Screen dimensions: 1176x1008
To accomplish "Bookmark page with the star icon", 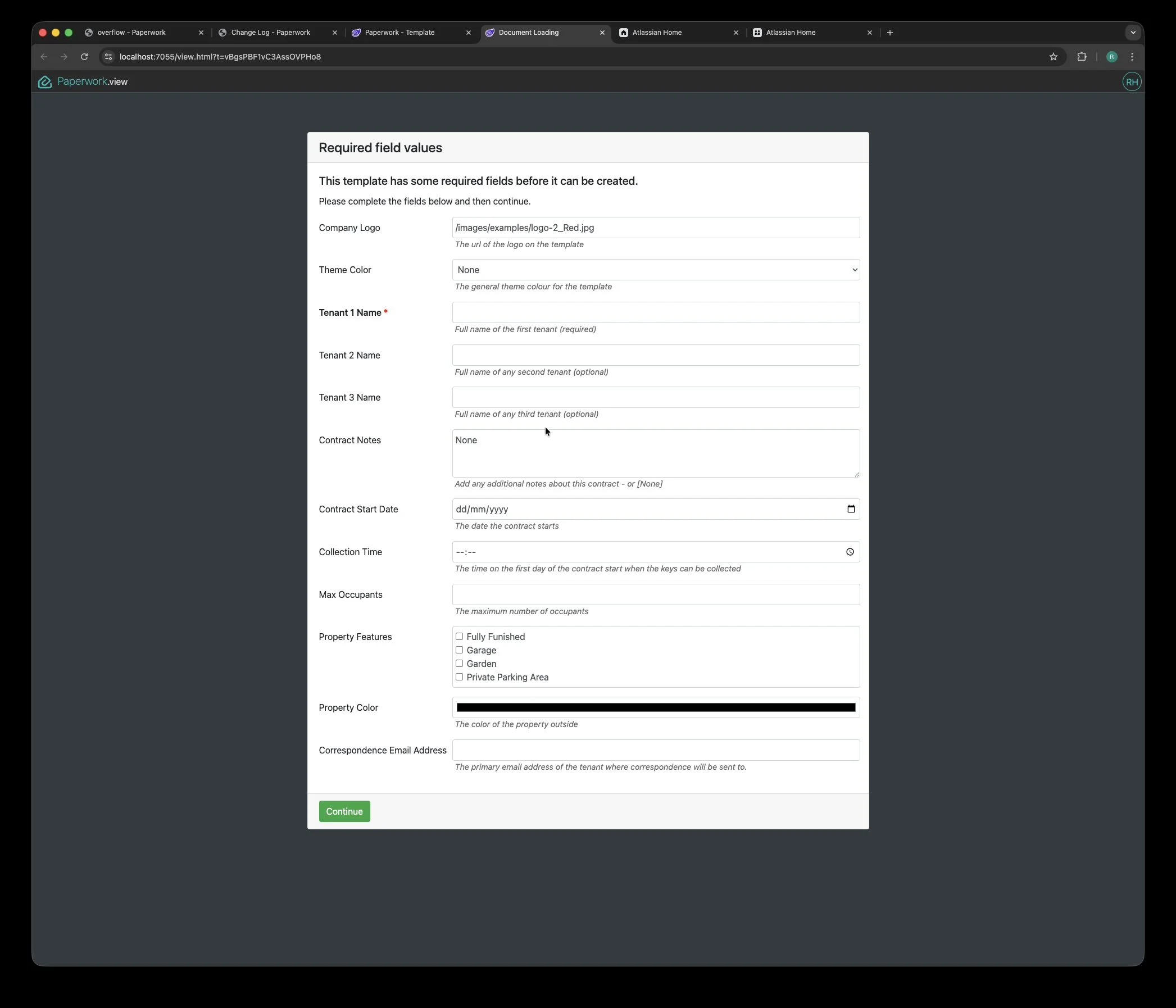I will click(1054, 57).
